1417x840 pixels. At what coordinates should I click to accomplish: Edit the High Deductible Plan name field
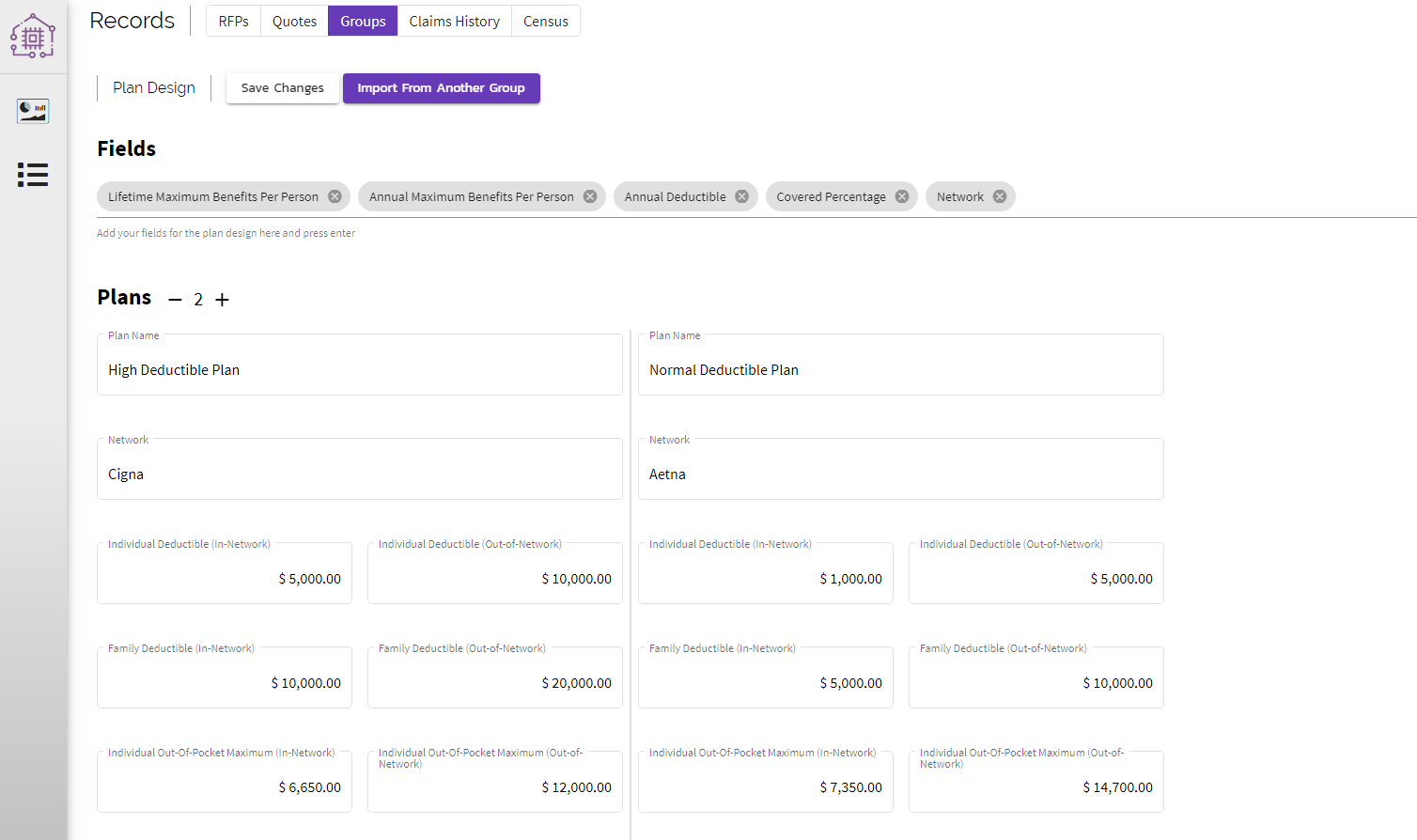coord(359,369)
